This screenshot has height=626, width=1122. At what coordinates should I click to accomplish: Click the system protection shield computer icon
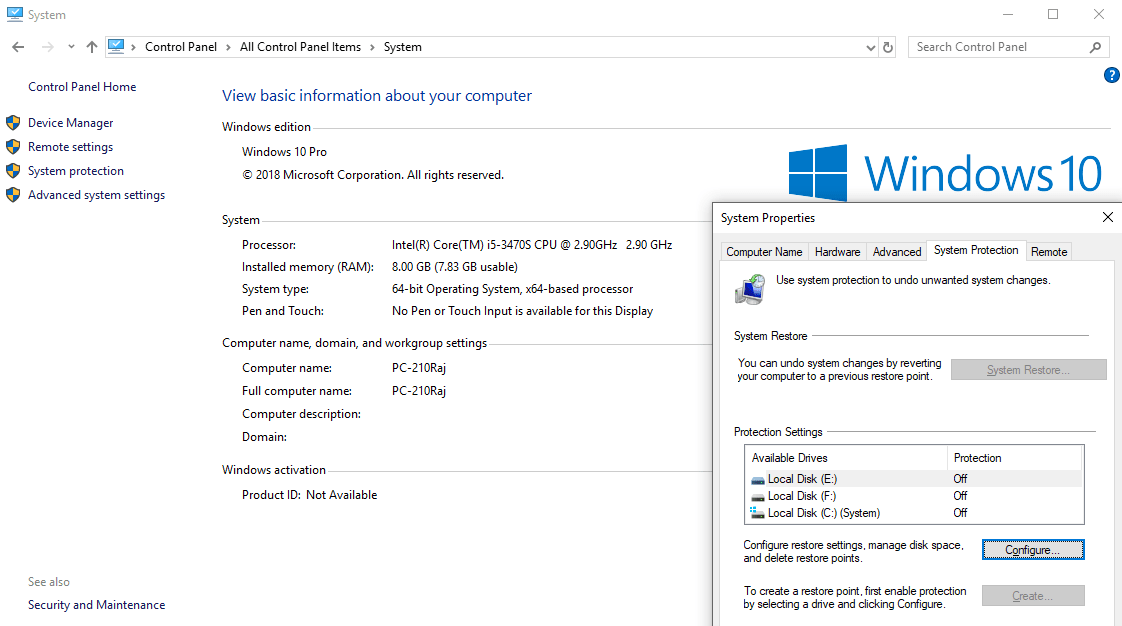751,289
